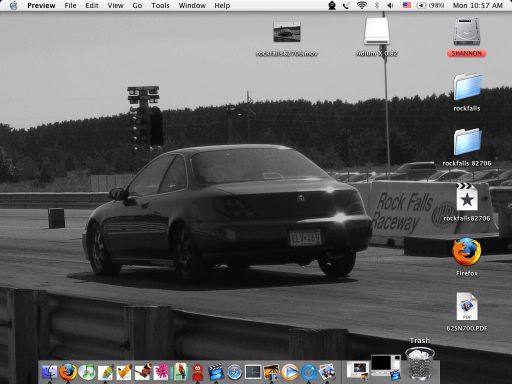Open battery status menu showing 98%
512x384 pixels.
click(431, 5)
